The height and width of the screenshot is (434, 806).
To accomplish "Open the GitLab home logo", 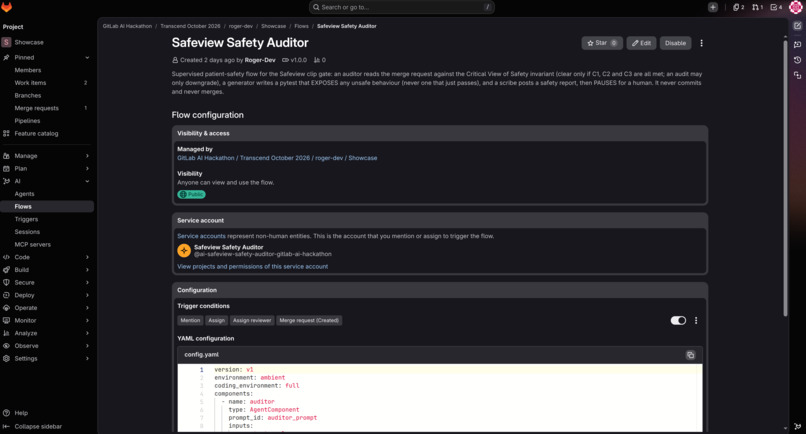I will tap(7, 7).
